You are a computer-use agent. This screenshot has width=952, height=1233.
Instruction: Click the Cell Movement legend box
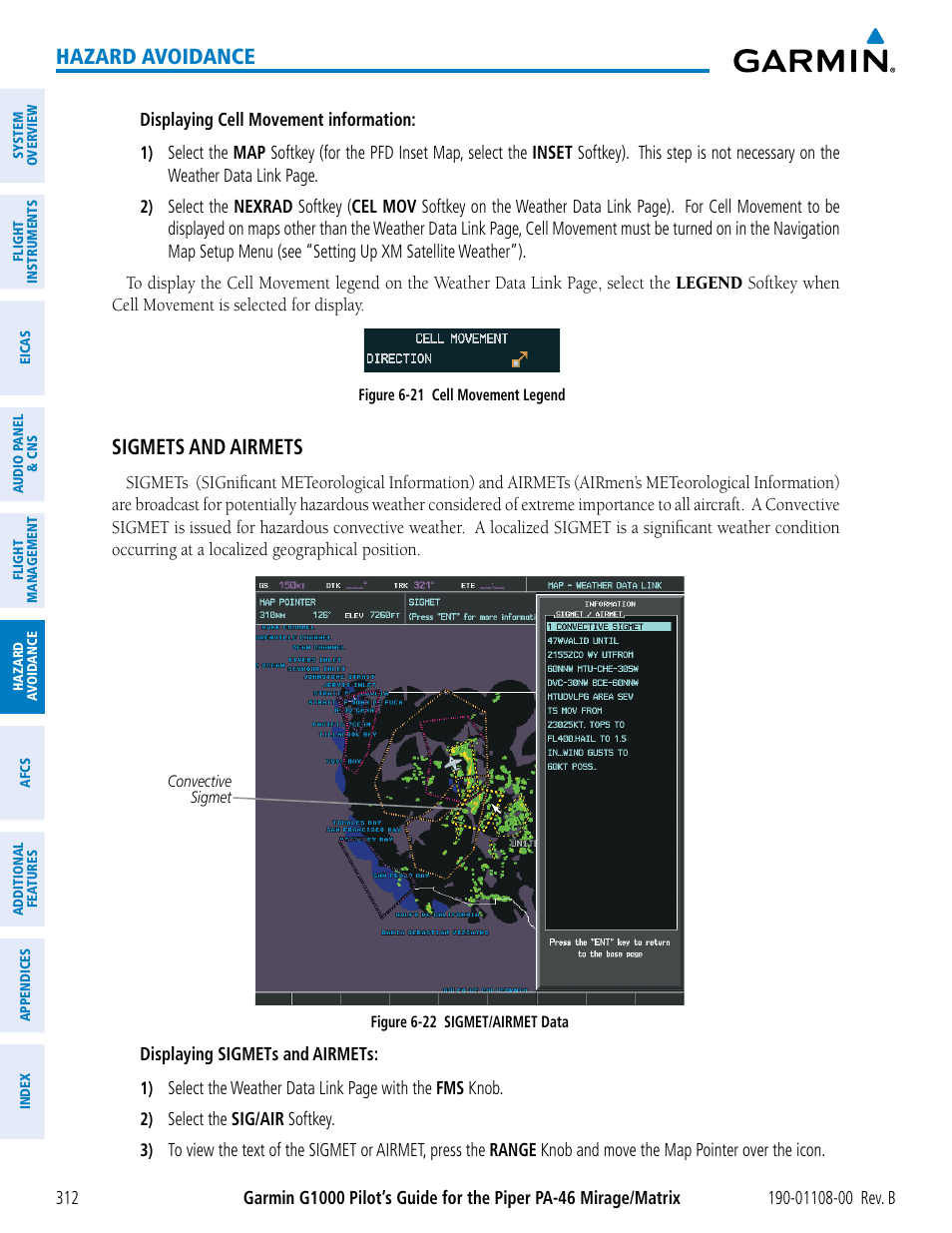[x=462, y=349]
